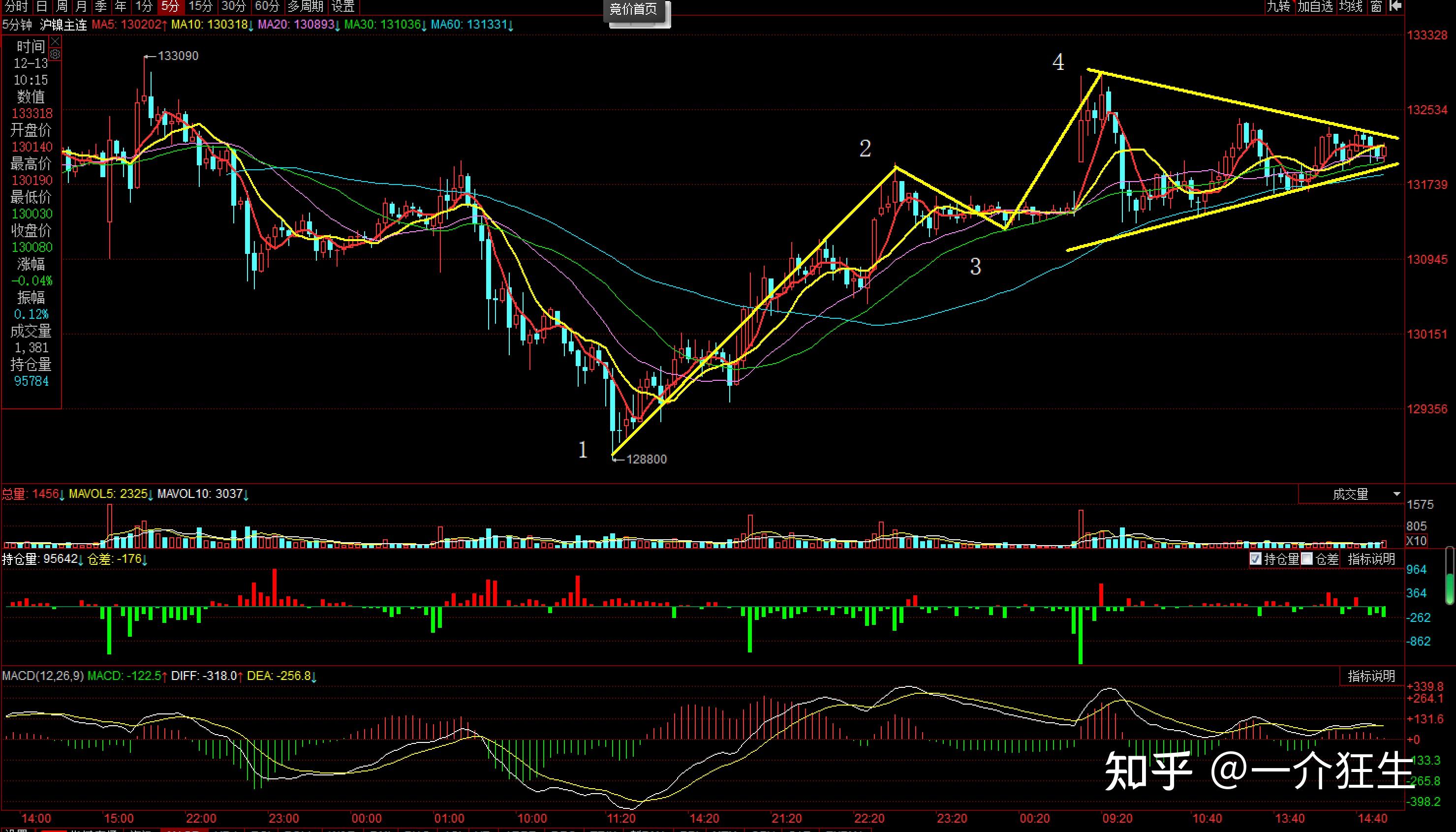Screen dimensions: 1456x832
Task: Click the 总量: 1456 label
Action: [x=33, y=493]
